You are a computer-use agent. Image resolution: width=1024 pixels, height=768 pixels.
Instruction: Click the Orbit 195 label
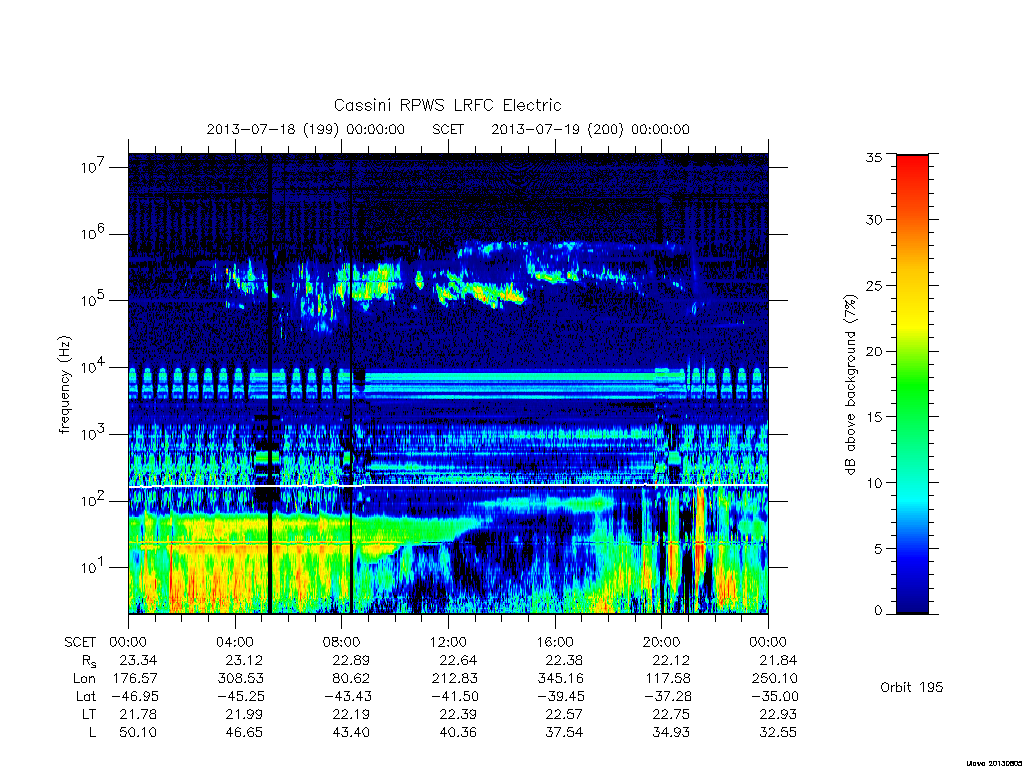[x=912, y=687]
